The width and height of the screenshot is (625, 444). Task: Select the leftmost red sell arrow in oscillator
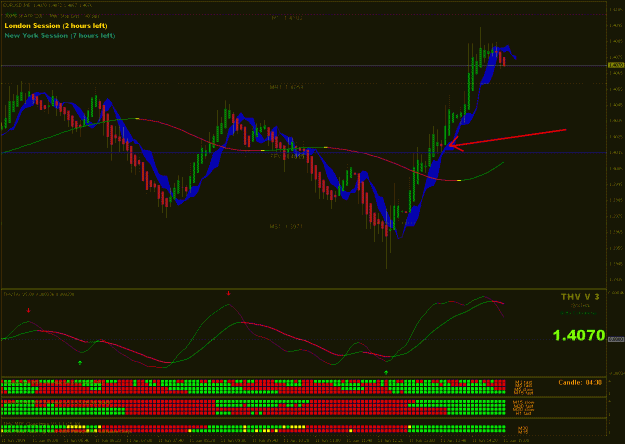click(x=28, y=310)
